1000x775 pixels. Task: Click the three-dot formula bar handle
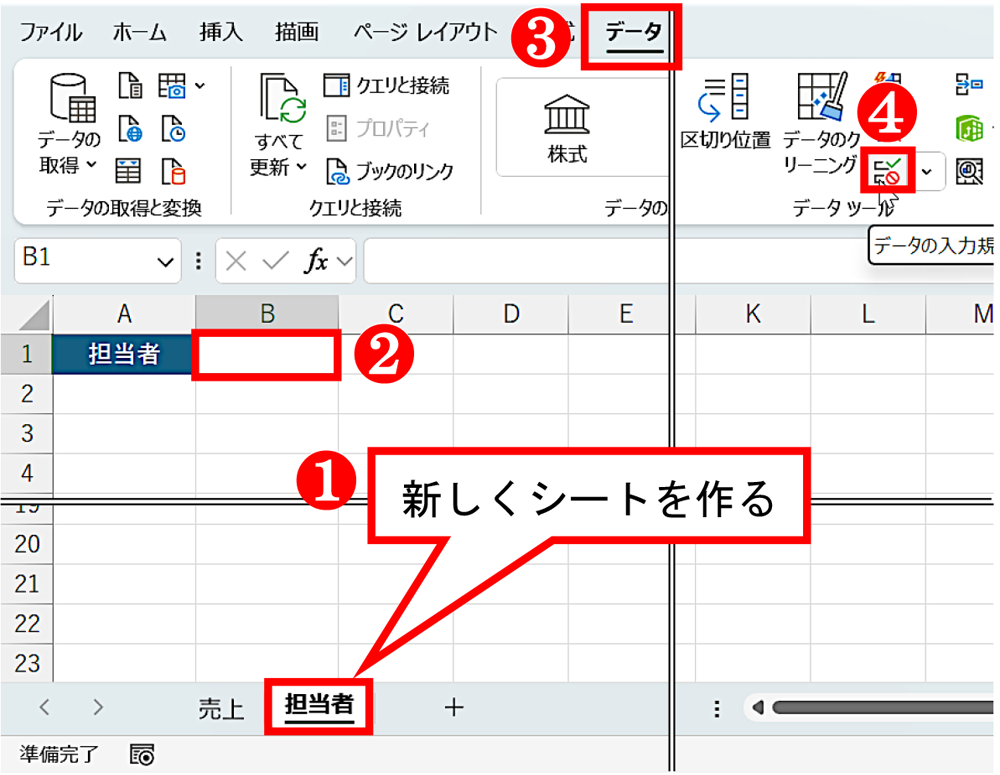199,261
